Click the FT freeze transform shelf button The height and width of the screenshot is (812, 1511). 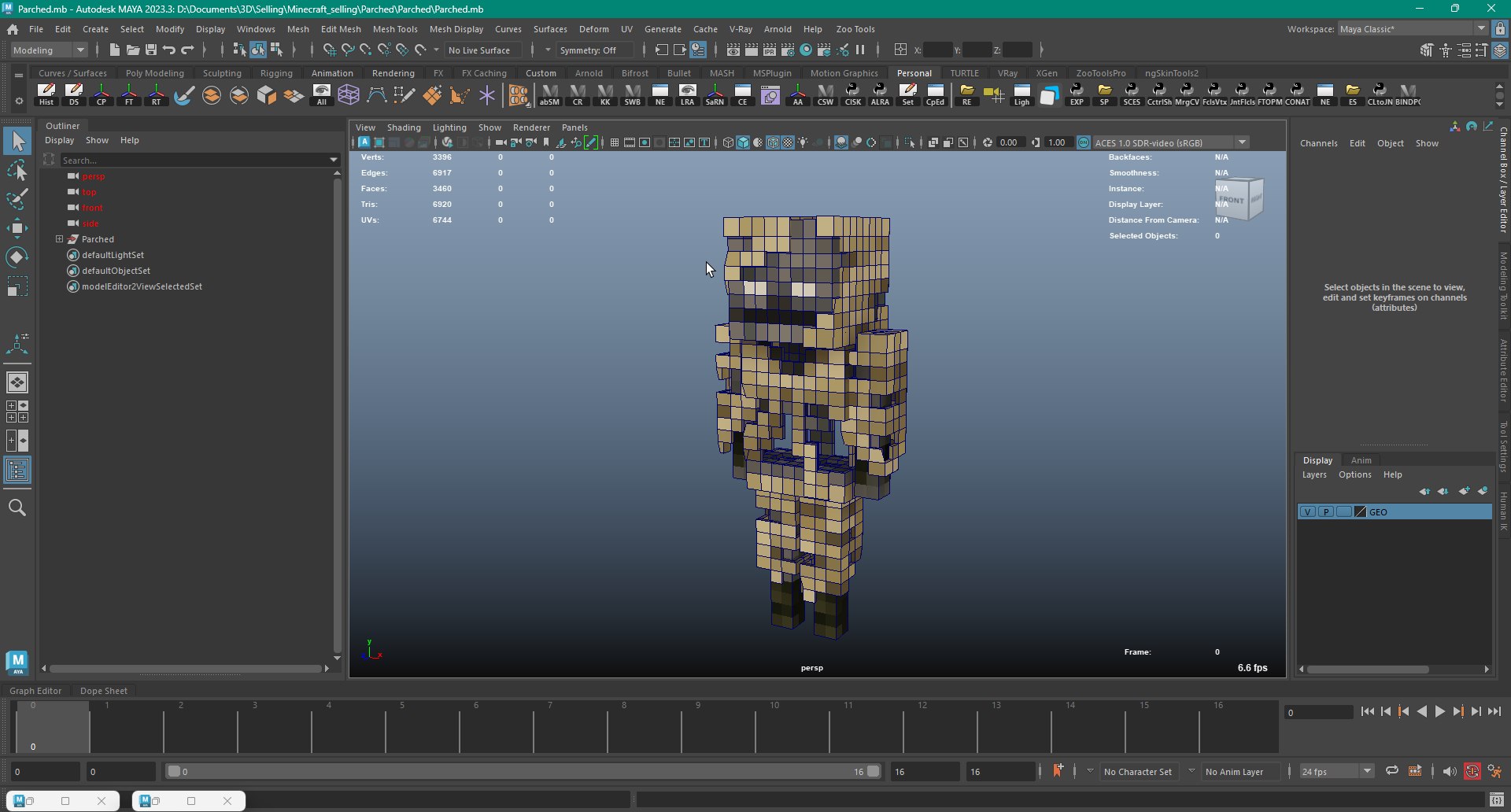click(129, 94)
